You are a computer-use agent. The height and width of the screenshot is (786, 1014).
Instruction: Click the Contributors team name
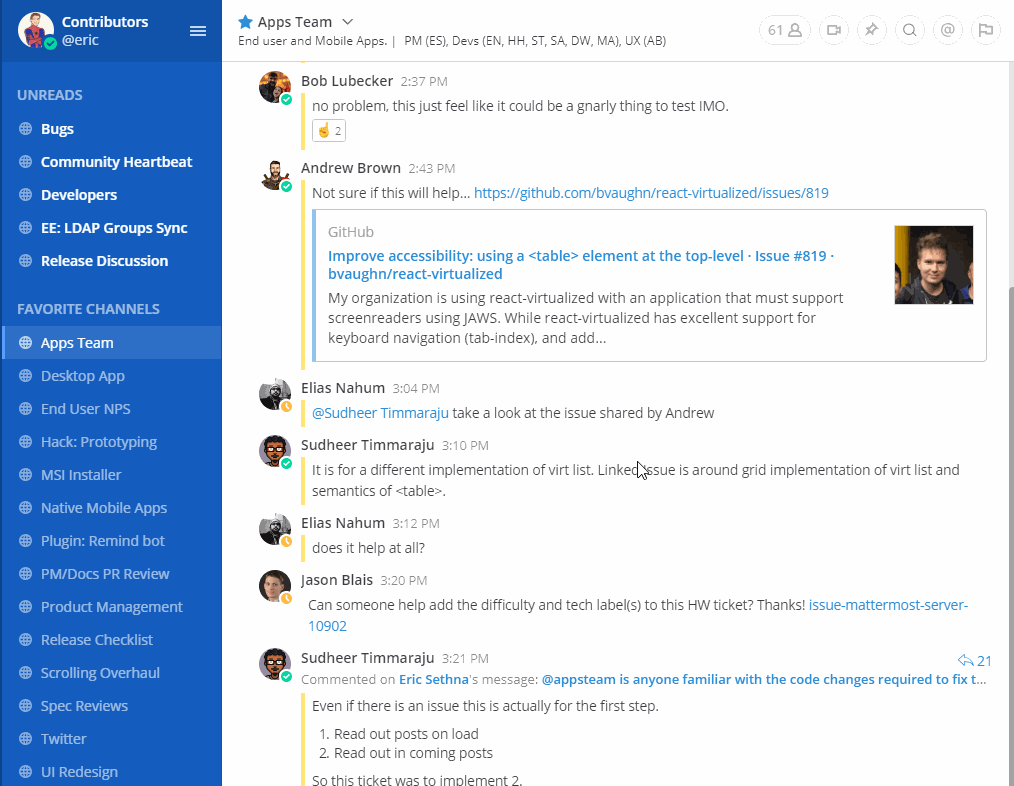(105, 21)
